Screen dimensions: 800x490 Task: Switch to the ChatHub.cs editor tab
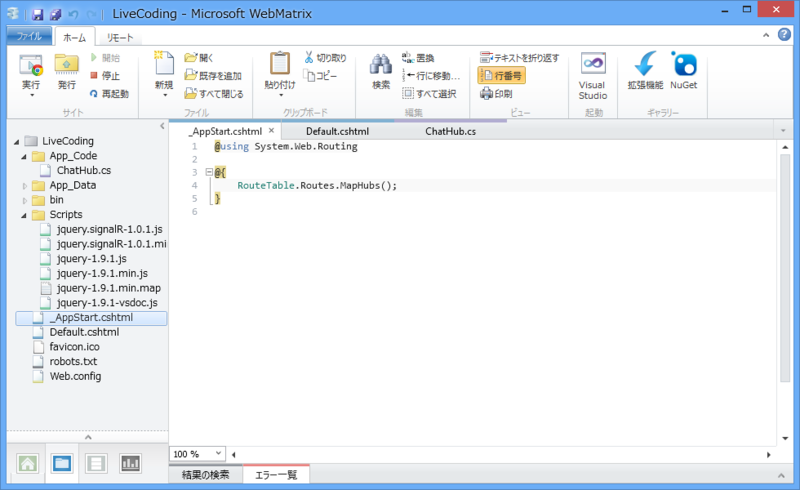pos(451,131)
